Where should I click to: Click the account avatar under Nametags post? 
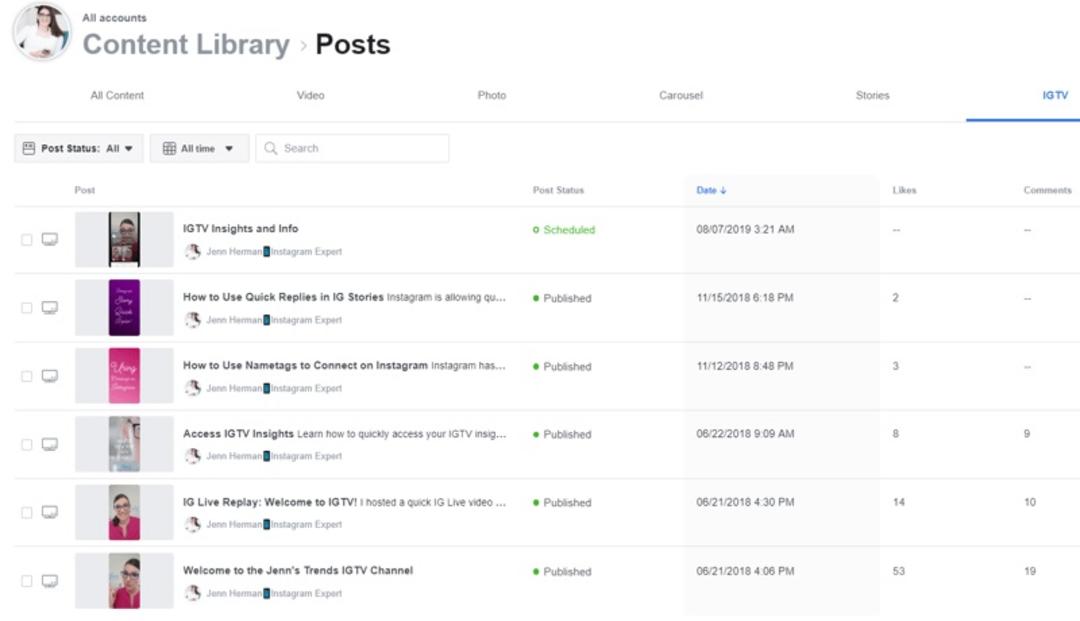click(x=193, y=388)
